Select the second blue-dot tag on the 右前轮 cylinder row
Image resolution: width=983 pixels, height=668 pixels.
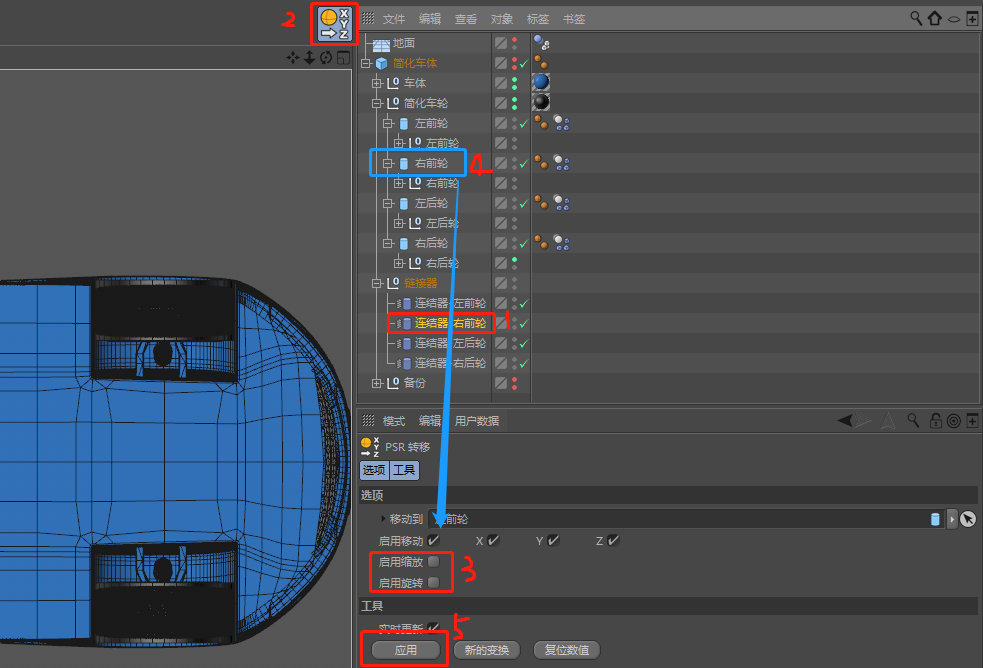coord(561,163)
